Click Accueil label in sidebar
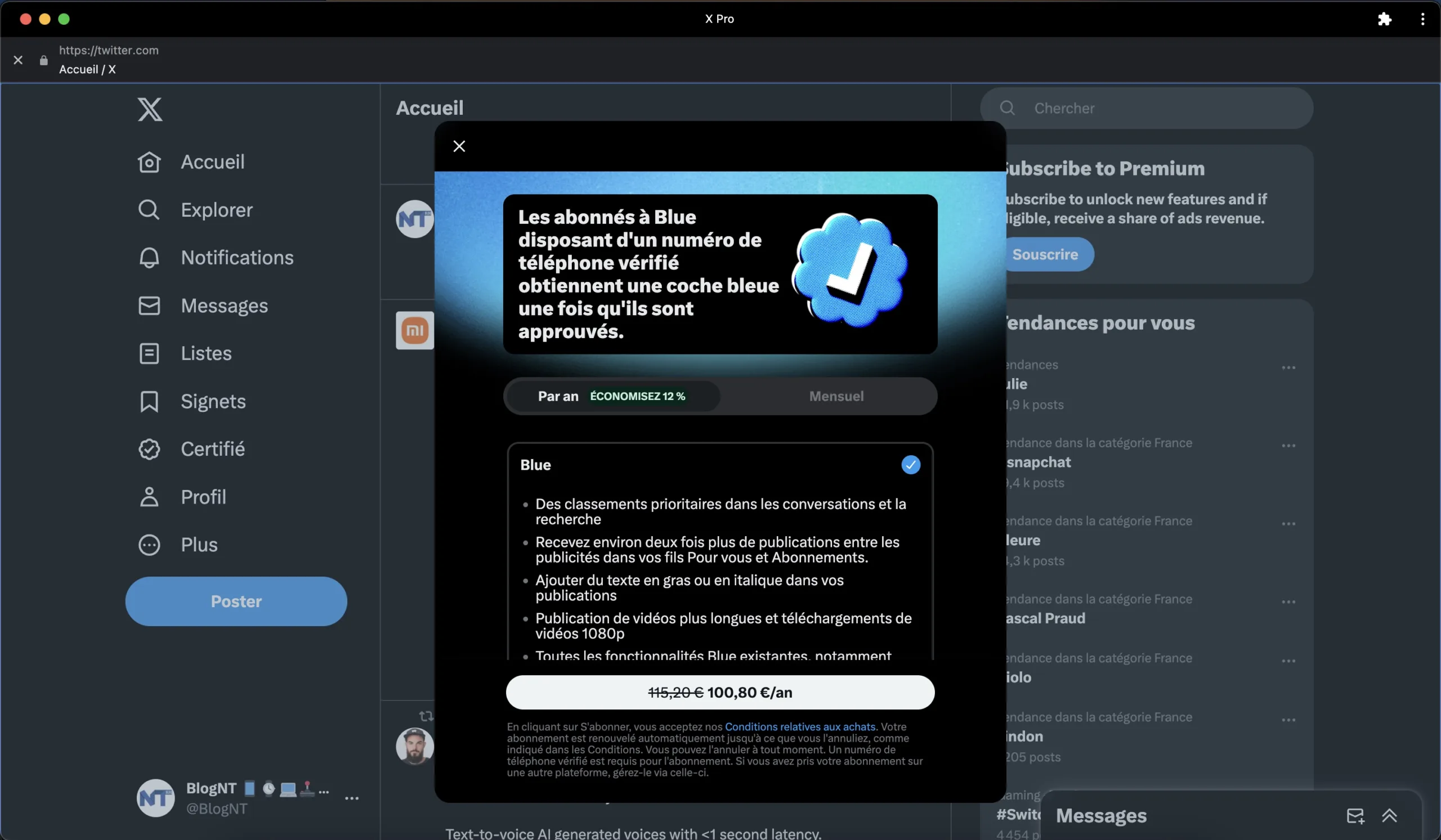The height and width of the screenshot is (840, 1441). [x=213, y=161]
